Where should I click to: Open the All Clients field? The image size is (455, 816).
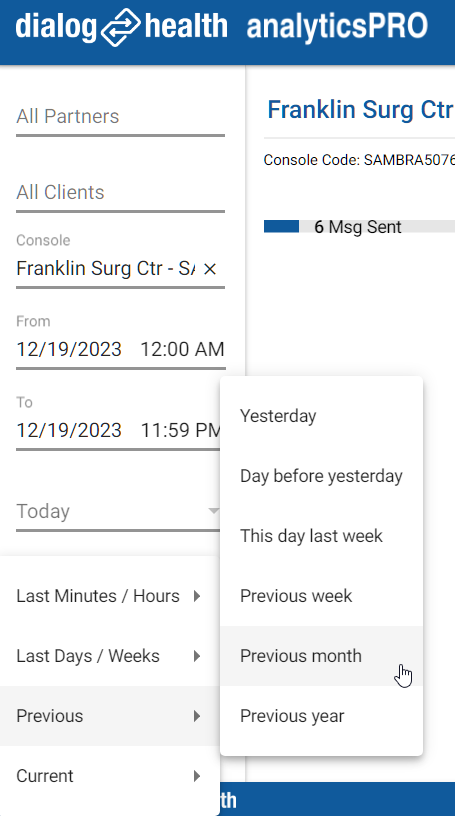(x=120, y=193)
